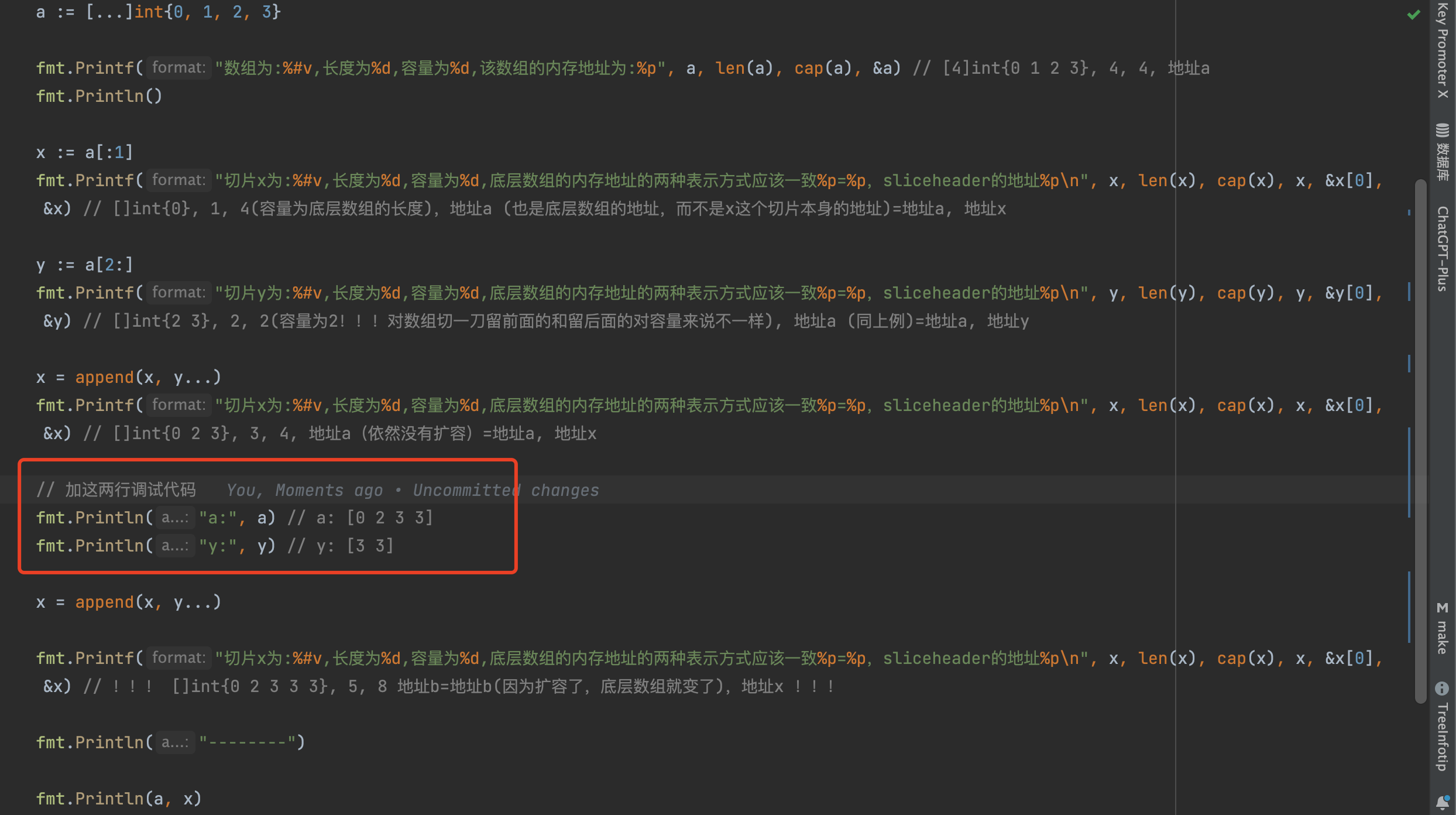Click the inline blame 'You, Moments ago' annotation

(x=304, y=490)
